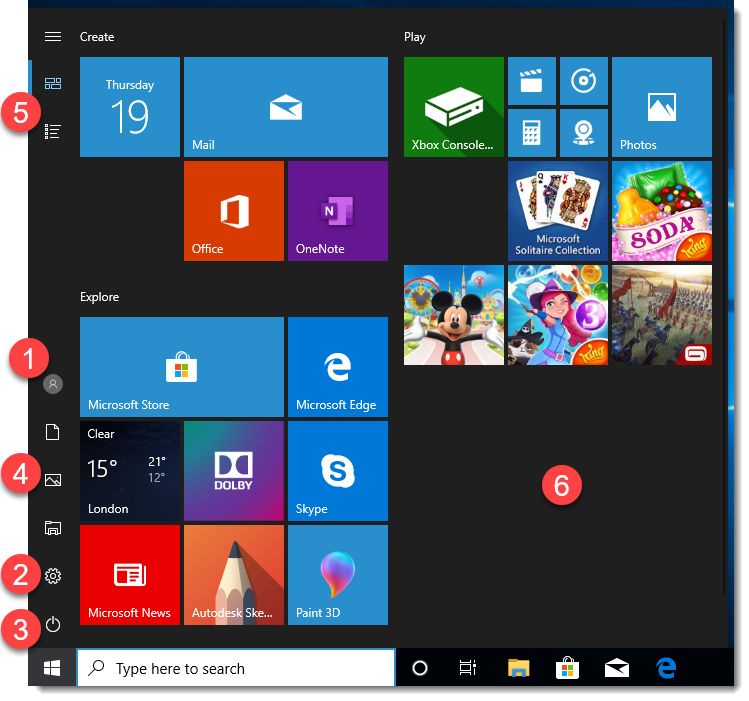Screen dimensions: 749x701
Task: Launch the Skype tile
Action: [x=338, y=471]
